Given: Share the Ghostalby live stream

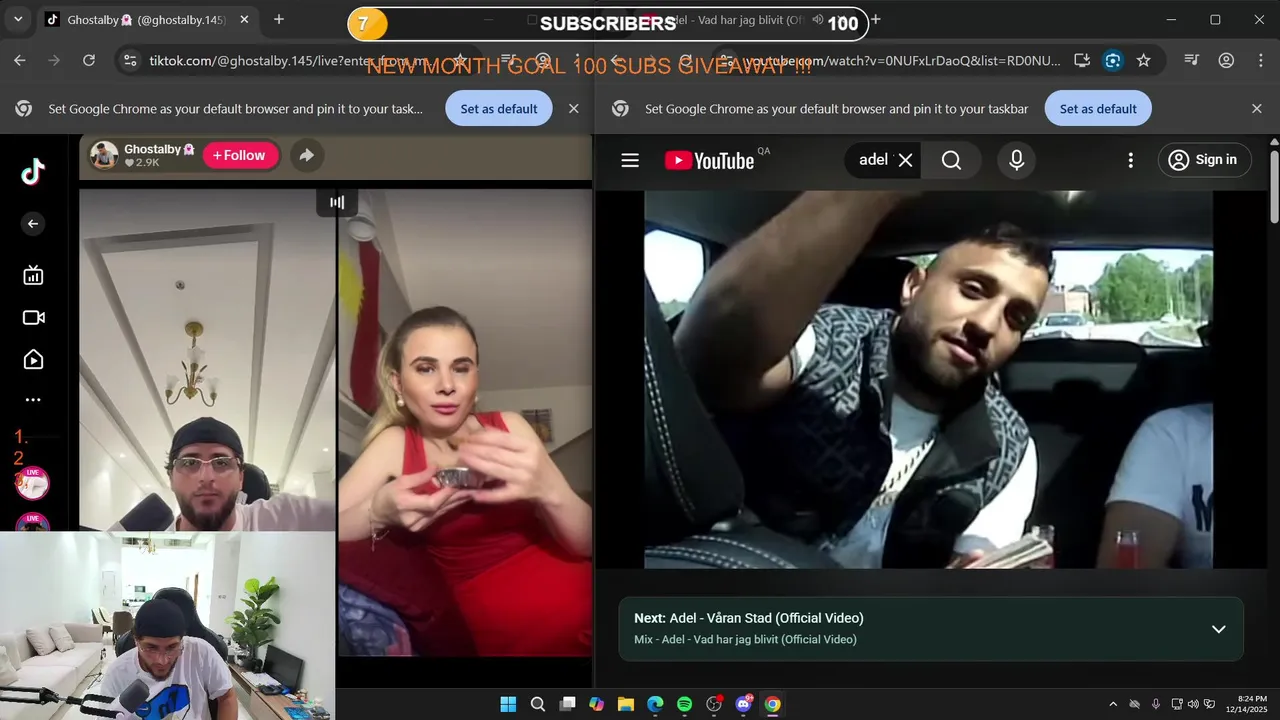Looking at the screenshot, I should (307, 155).
